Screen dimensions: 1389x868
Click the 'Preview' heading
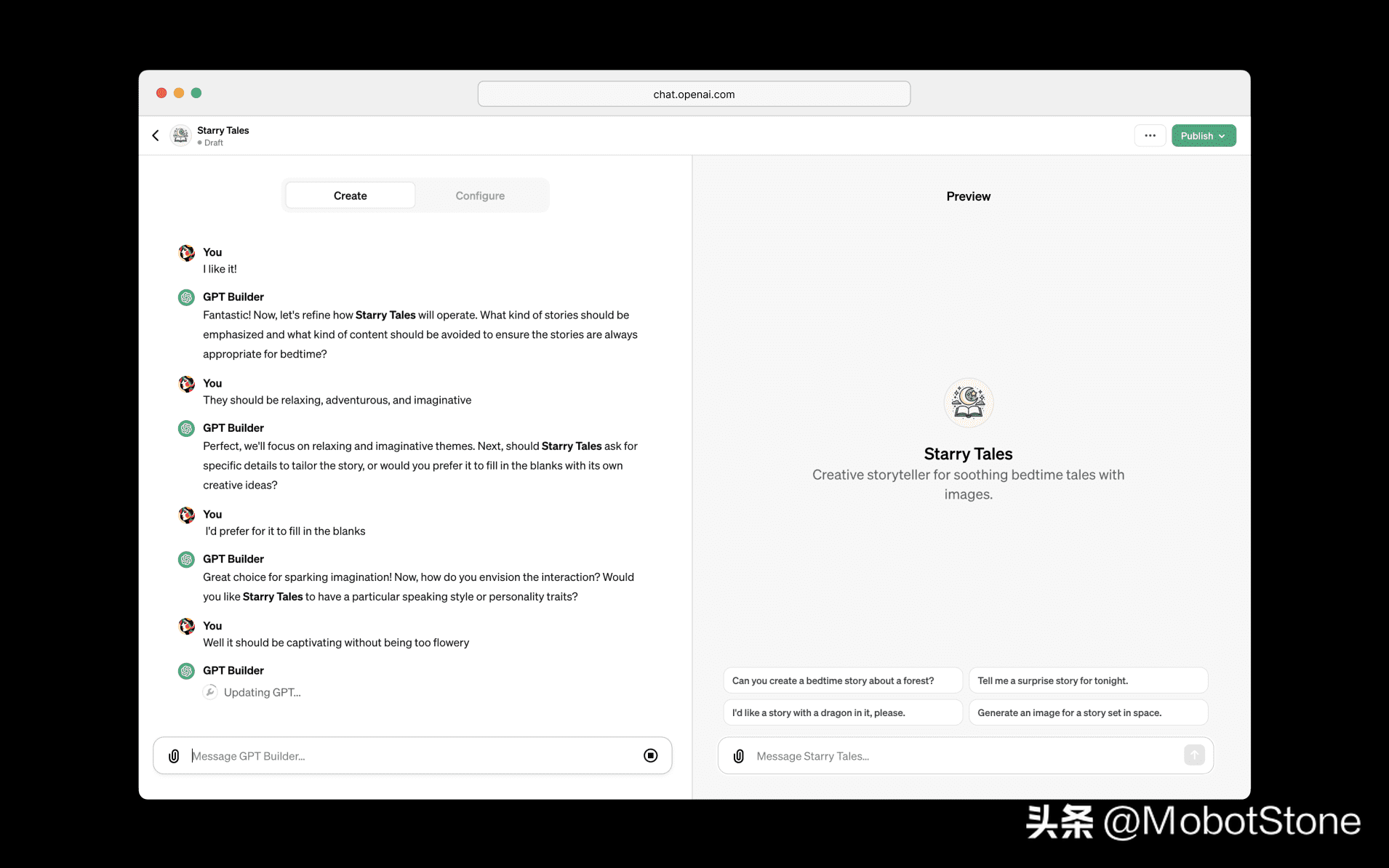[968, 196]
